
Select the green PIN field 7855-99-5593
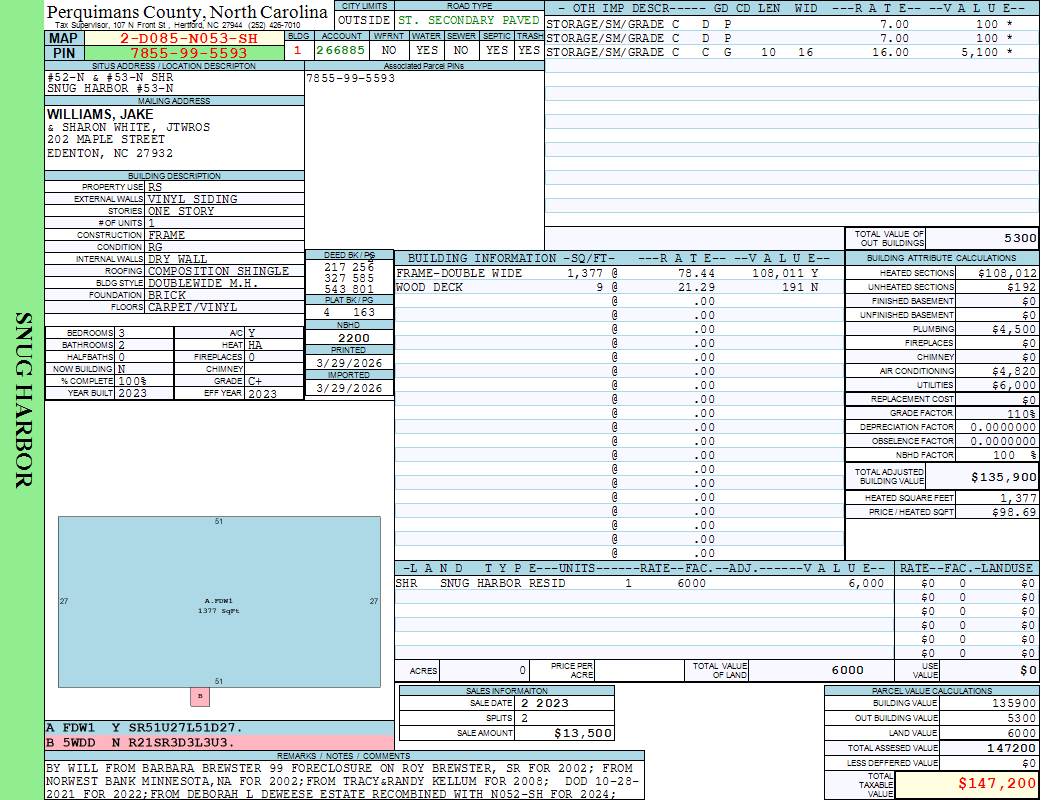pyautogui.click(x=188, y=53)
